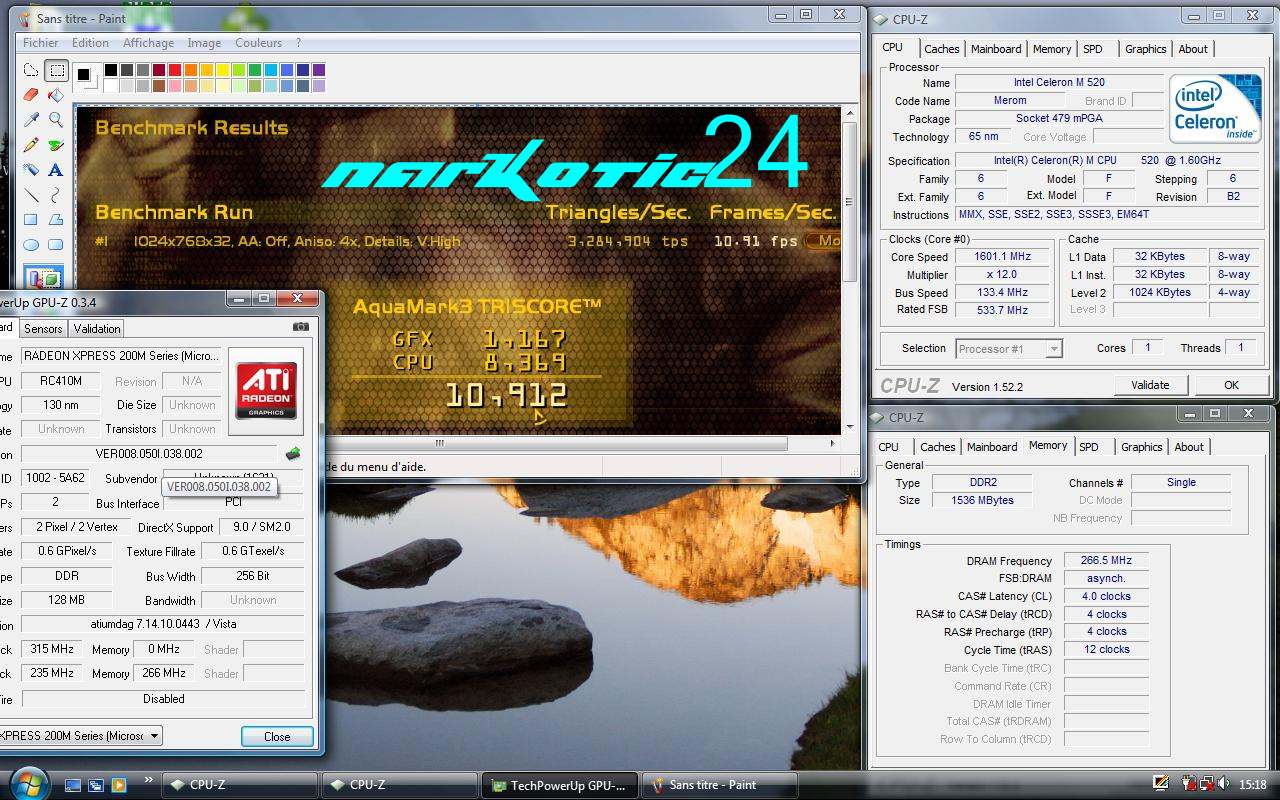Click the volume speaker tray icon

tap(1223, 784)
